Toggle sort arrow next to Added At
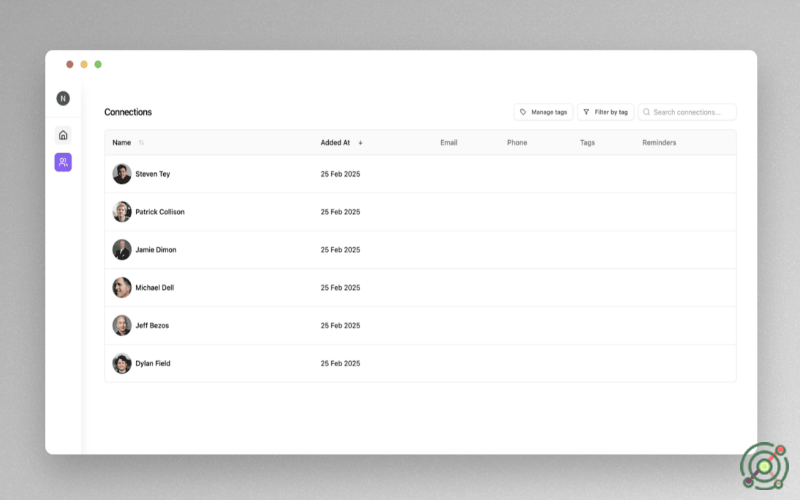This screenshot has height=500, width=800. tap(360, 143)
